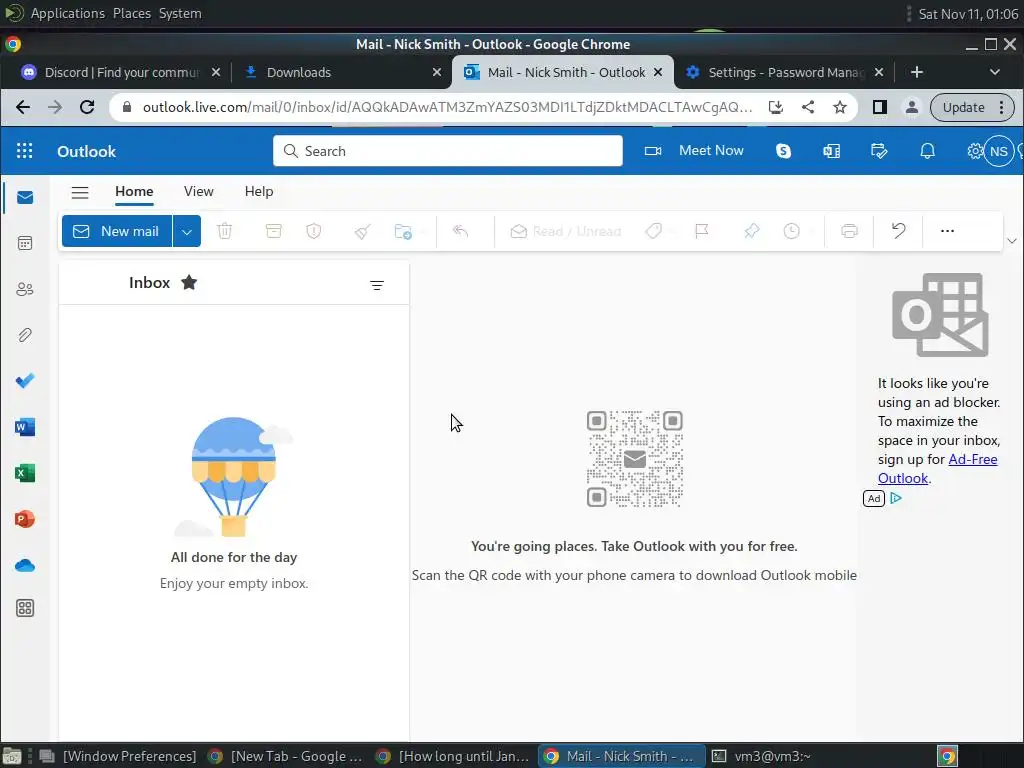Click the Delete trash icon

[225, 231]
